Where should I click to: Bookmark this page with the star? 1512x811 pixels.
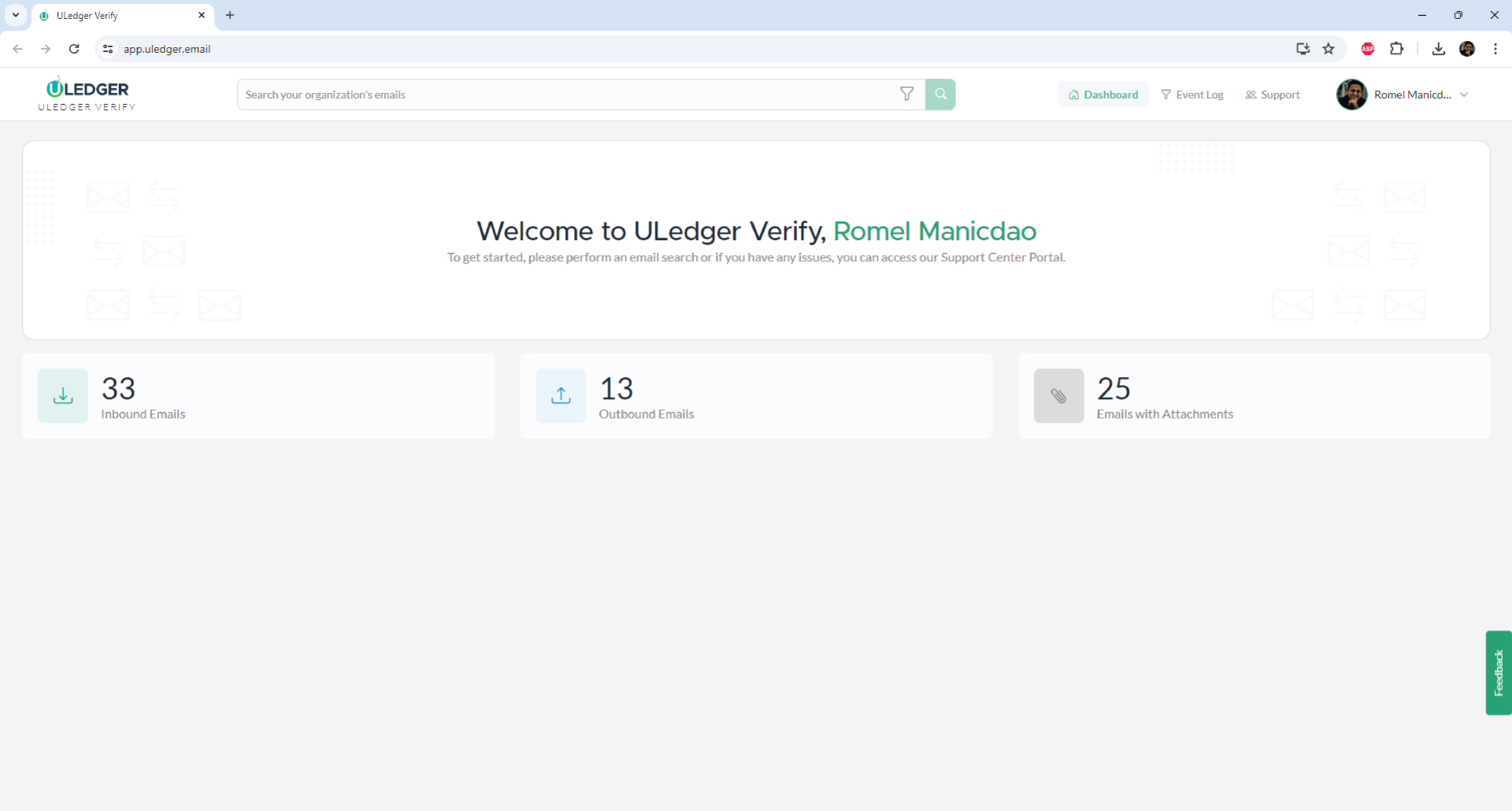1329,49
